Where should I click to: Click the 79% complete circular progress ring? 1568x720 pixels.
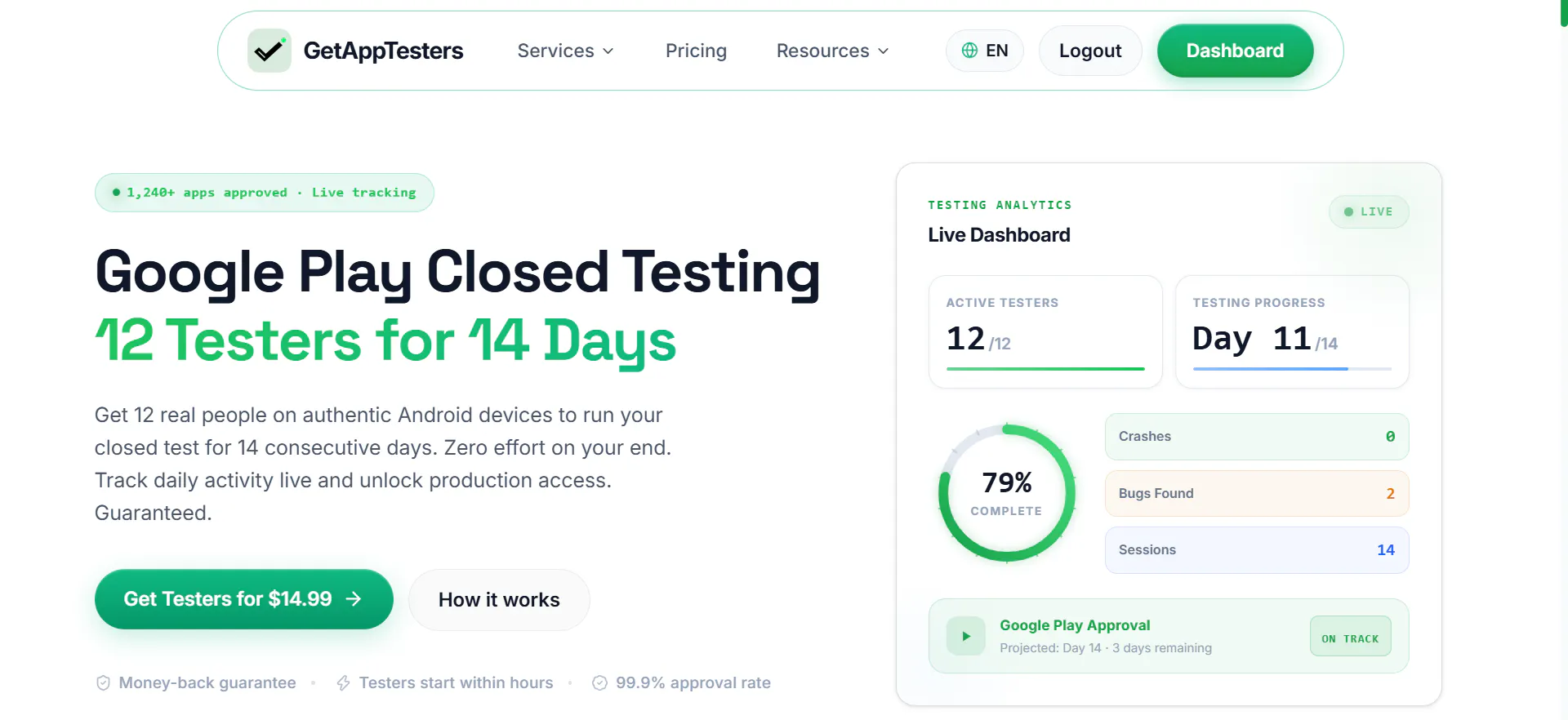click(x=1007, y=493)
